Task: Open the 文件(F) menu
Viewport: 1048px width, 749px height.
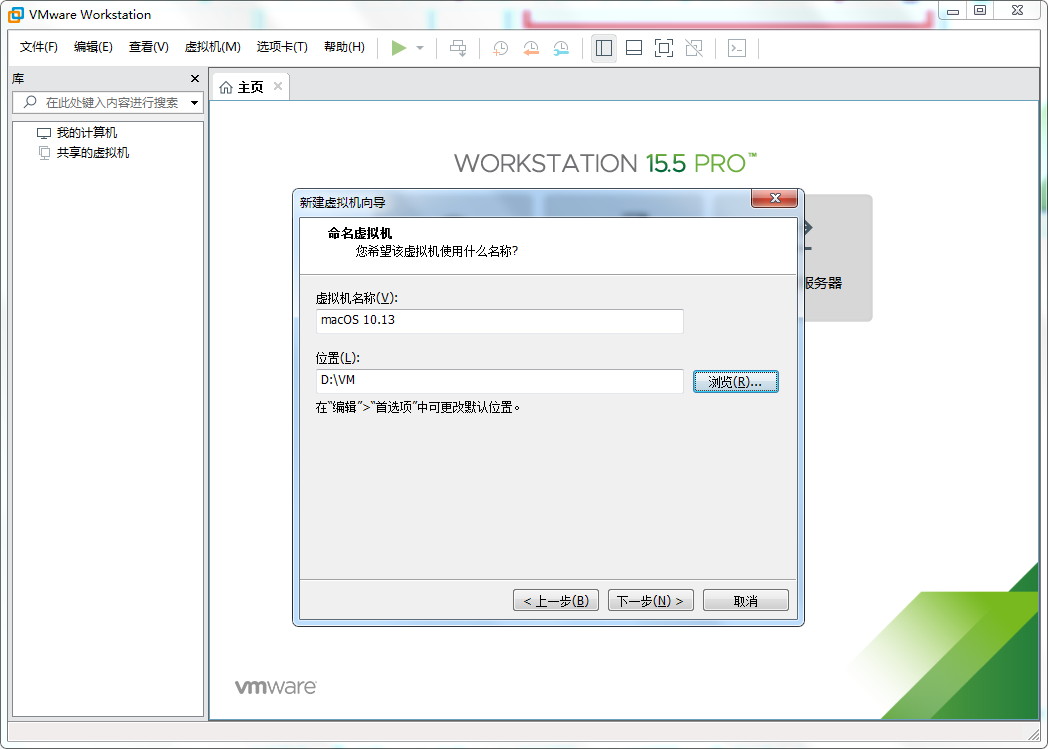Action: pos(39,47)
